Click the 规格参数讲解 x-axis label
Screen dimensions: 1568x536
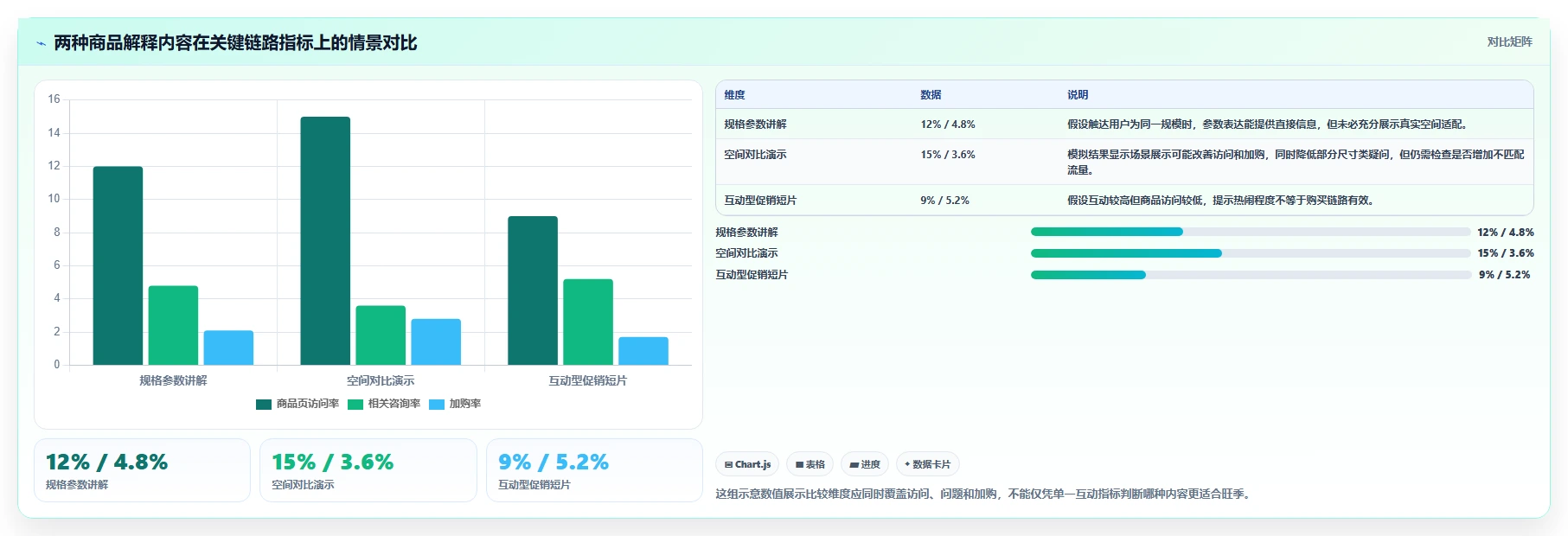pos(173,380)
